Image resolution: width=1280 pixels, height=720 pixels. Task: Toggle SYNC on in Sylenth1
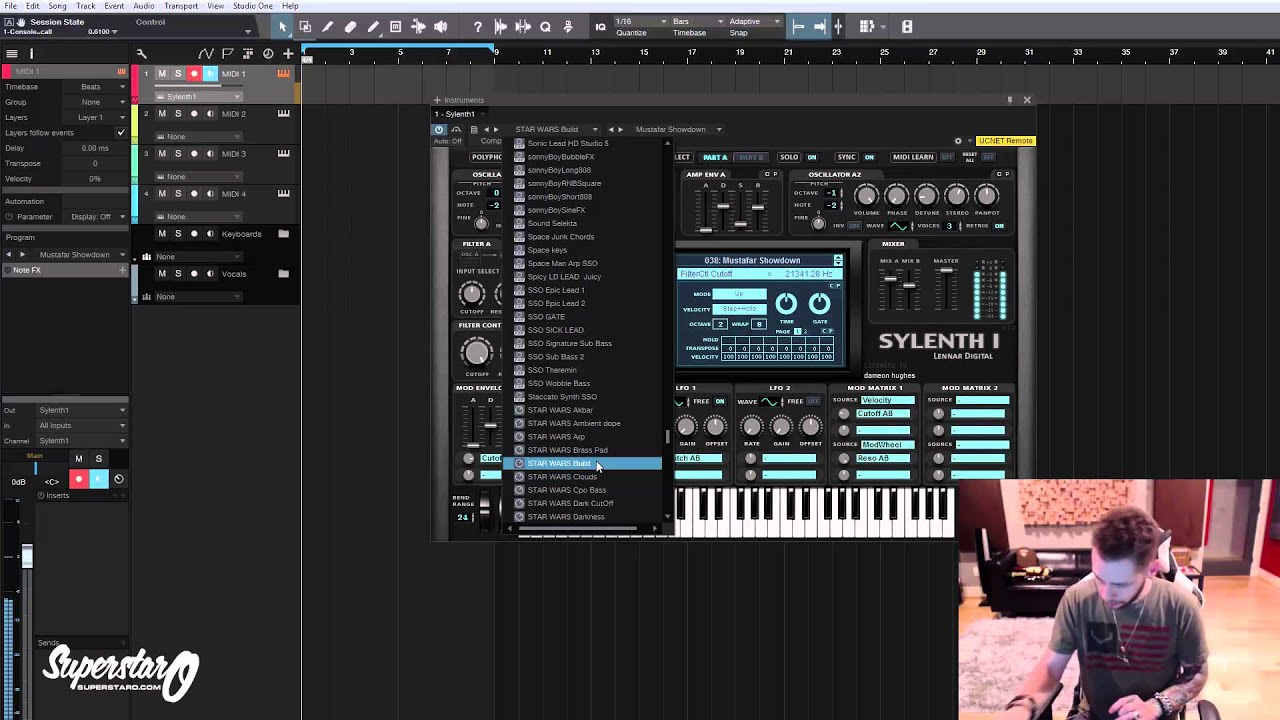pyautogui.click(x=870, y=157)
